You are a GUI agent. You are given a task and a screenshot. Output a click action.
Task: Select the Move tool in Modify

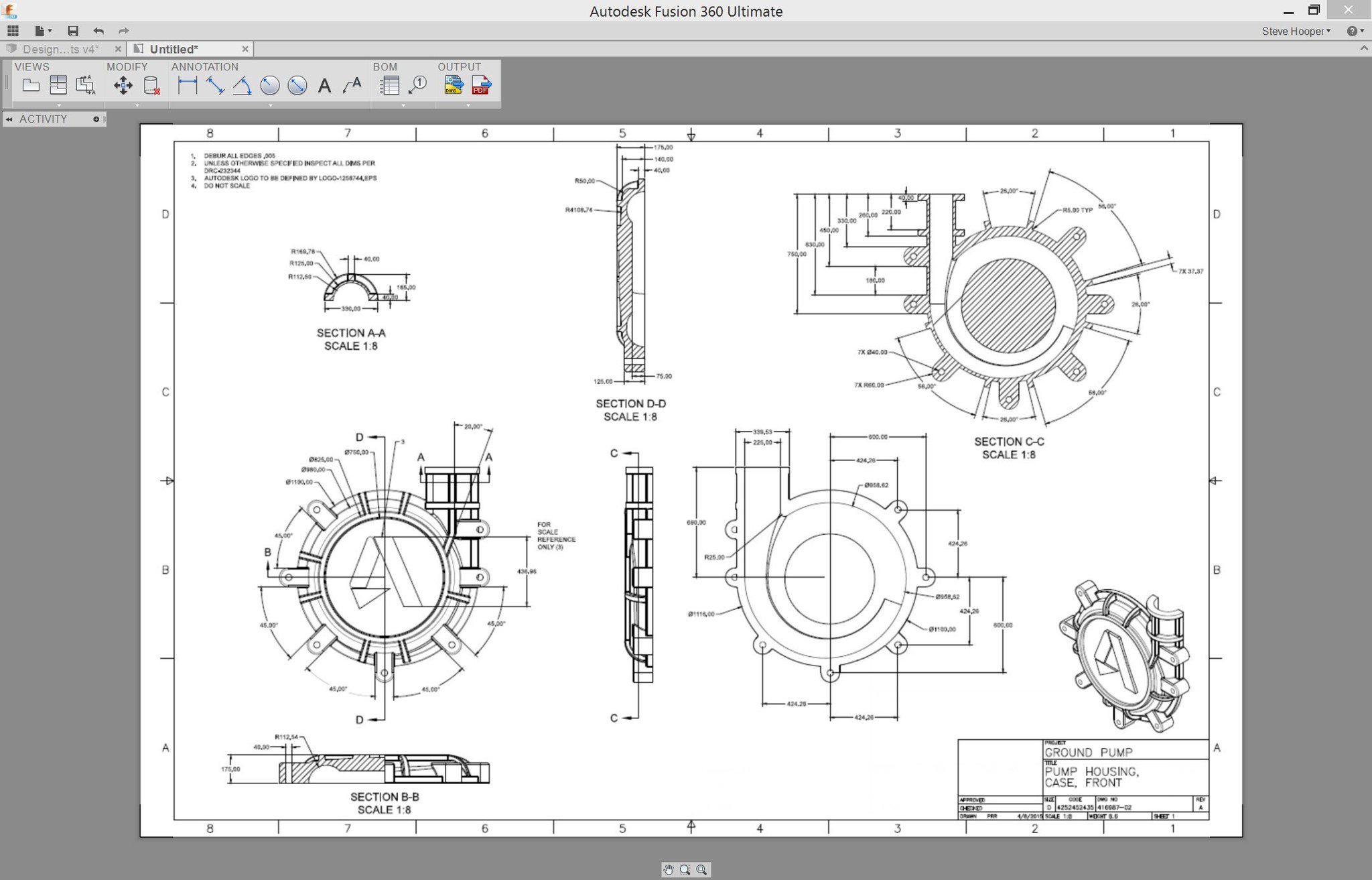(123, 85)
